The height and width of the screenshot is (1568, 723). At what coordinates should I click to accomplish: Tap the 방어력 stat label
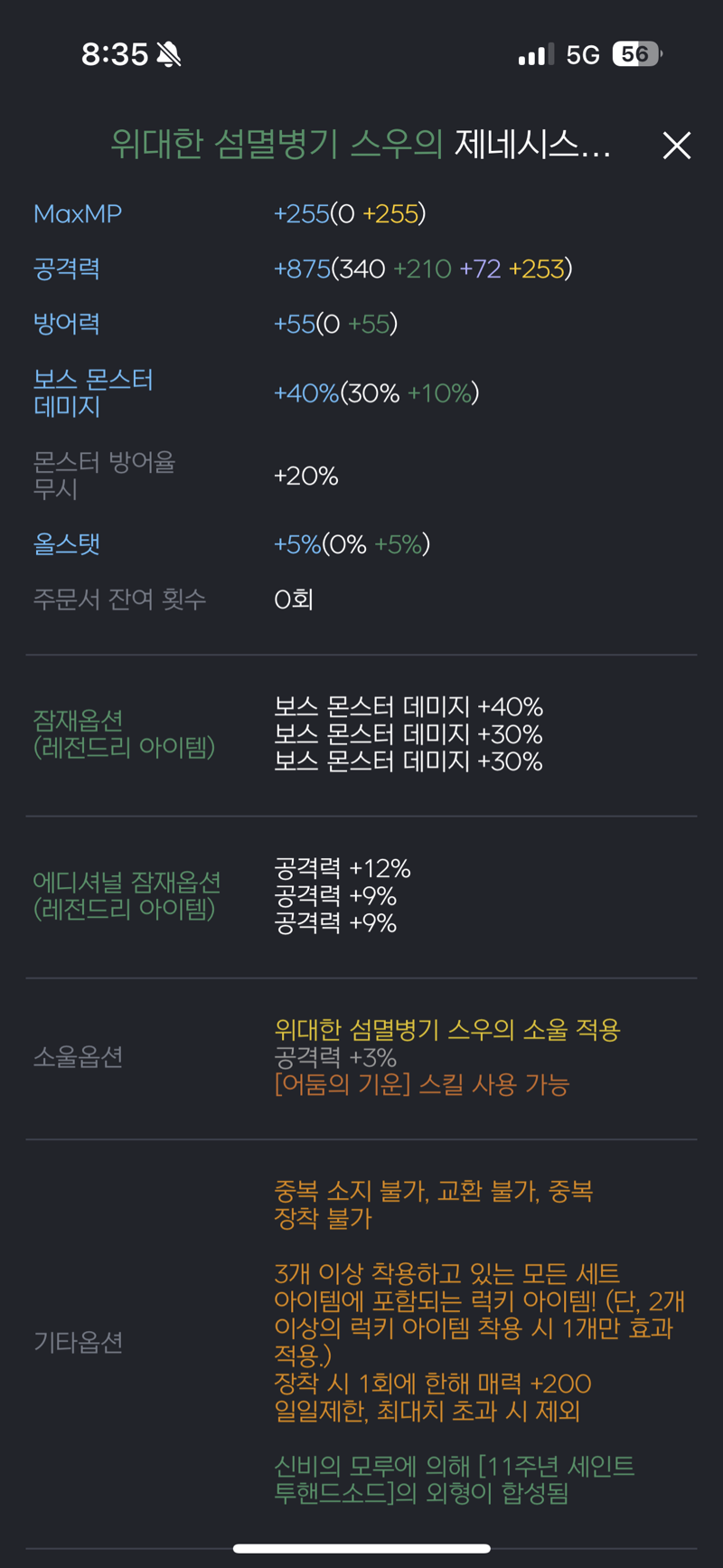tap(67, 324)
